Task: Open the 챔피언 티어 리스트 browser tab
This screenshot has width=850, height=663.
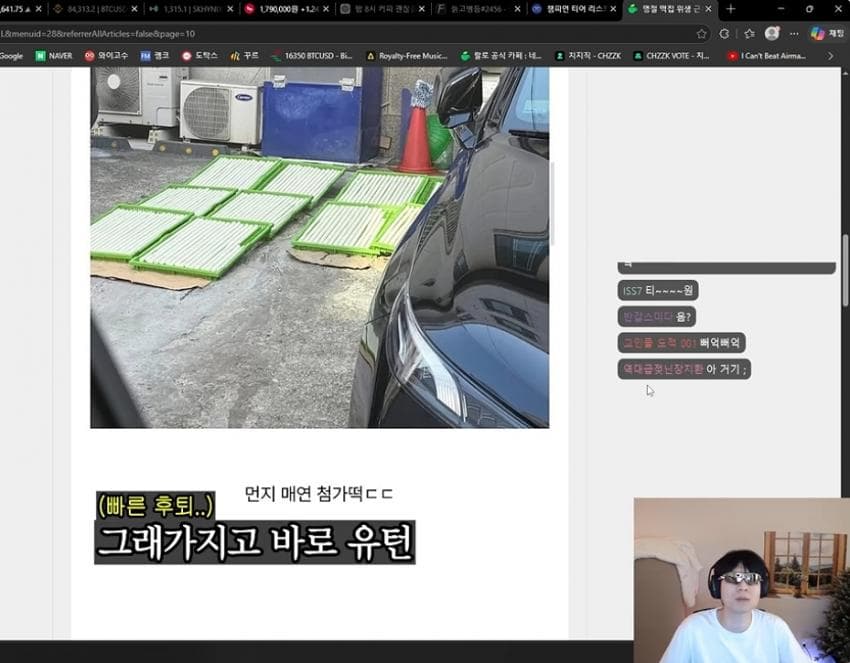Action: pyautogui.click(x=574, y=9)
